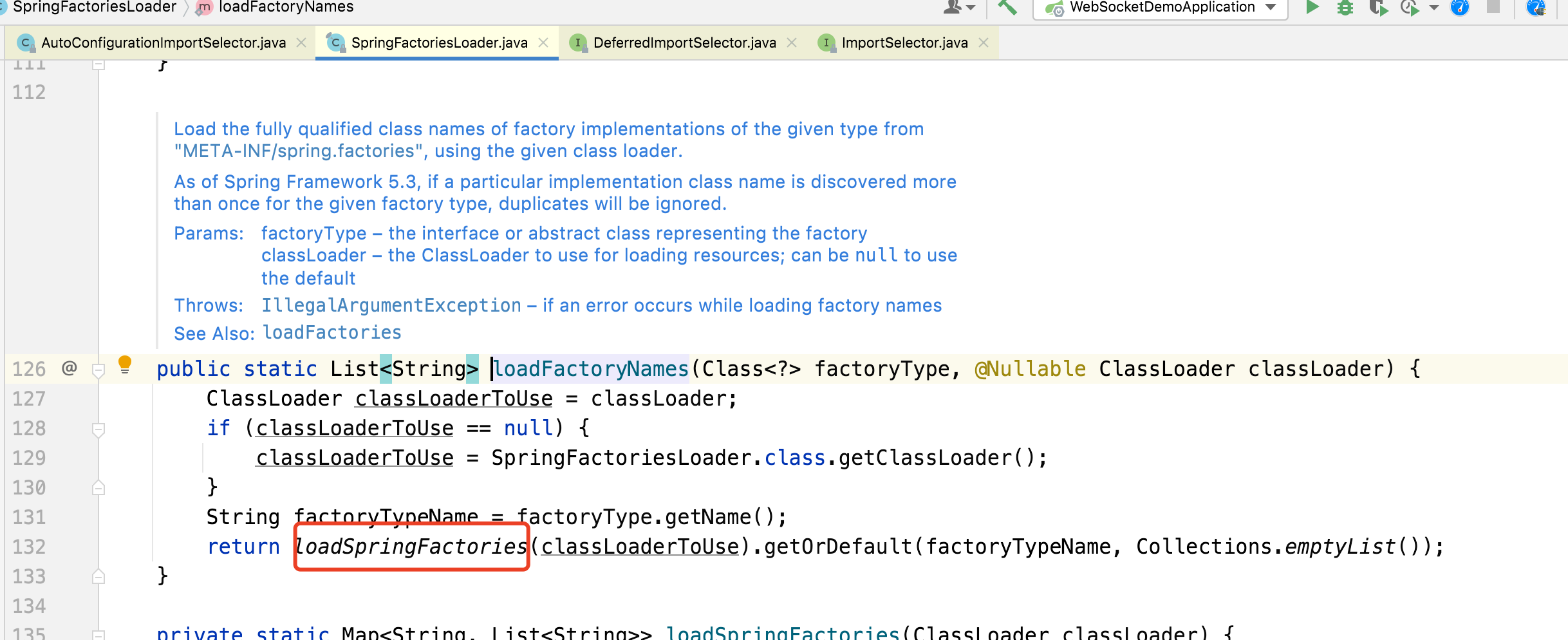Click class icon on SpringFactoriesLoader tab

[335, 42]
